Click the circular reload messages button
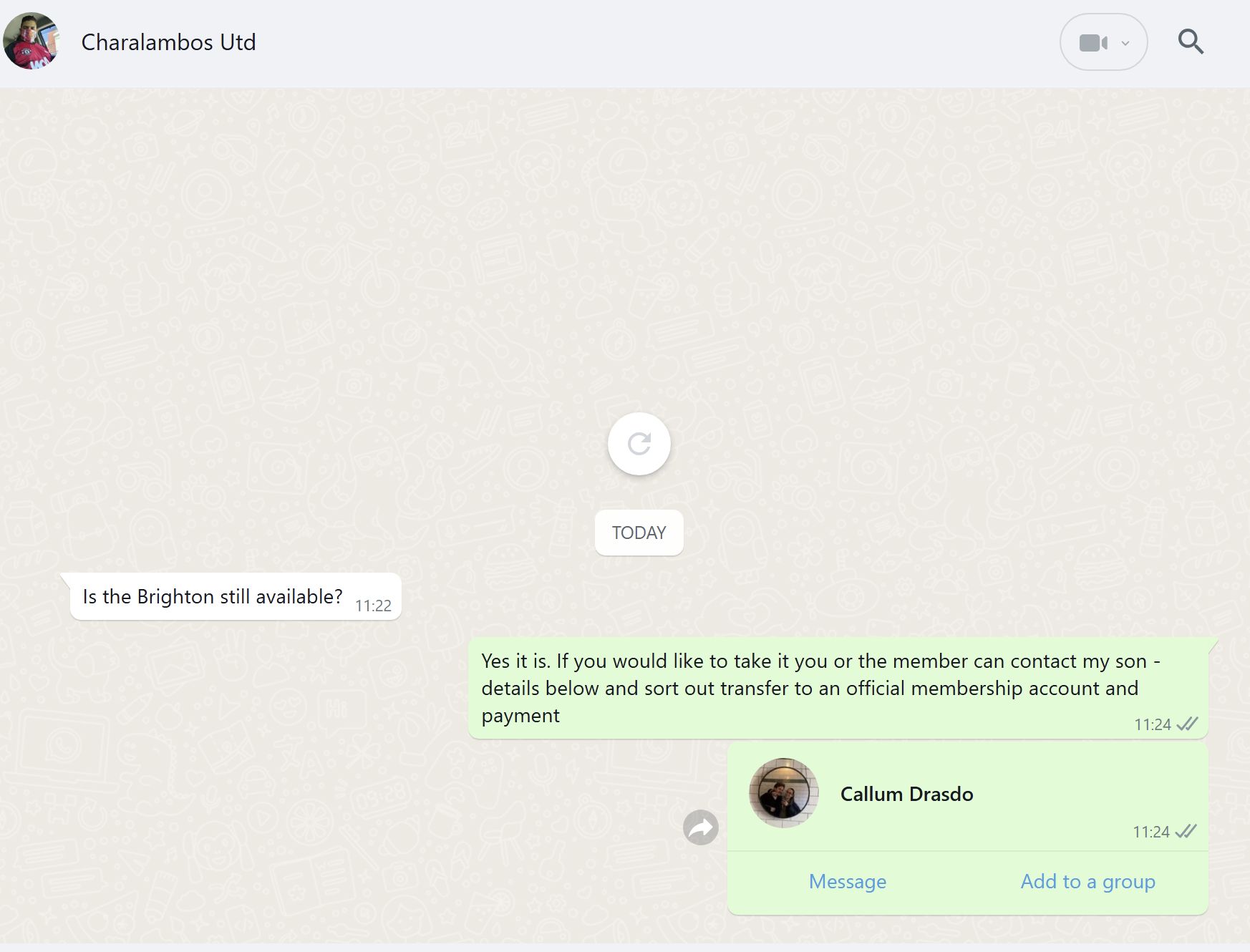The image size is (1250, 952). click(x=639, y=444)
